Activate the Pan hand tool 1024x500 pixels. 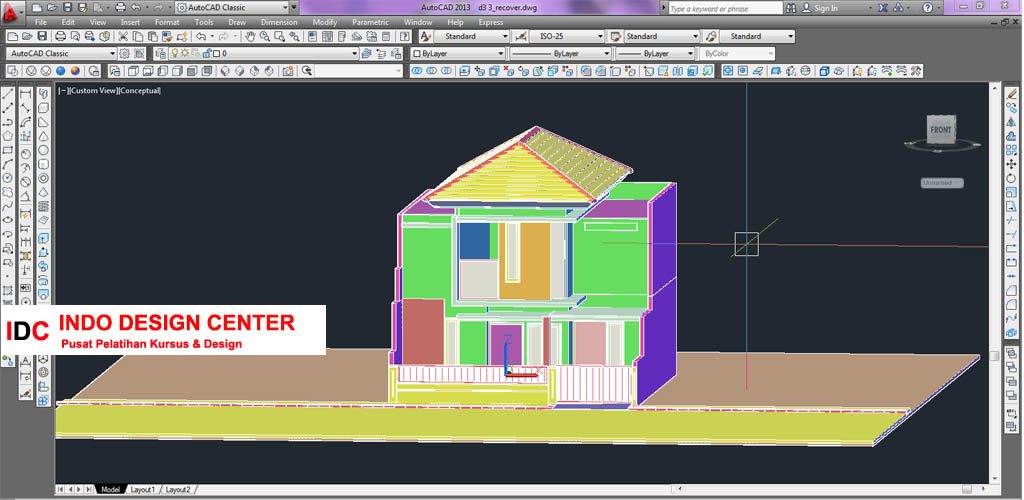(x=250, y=37)
